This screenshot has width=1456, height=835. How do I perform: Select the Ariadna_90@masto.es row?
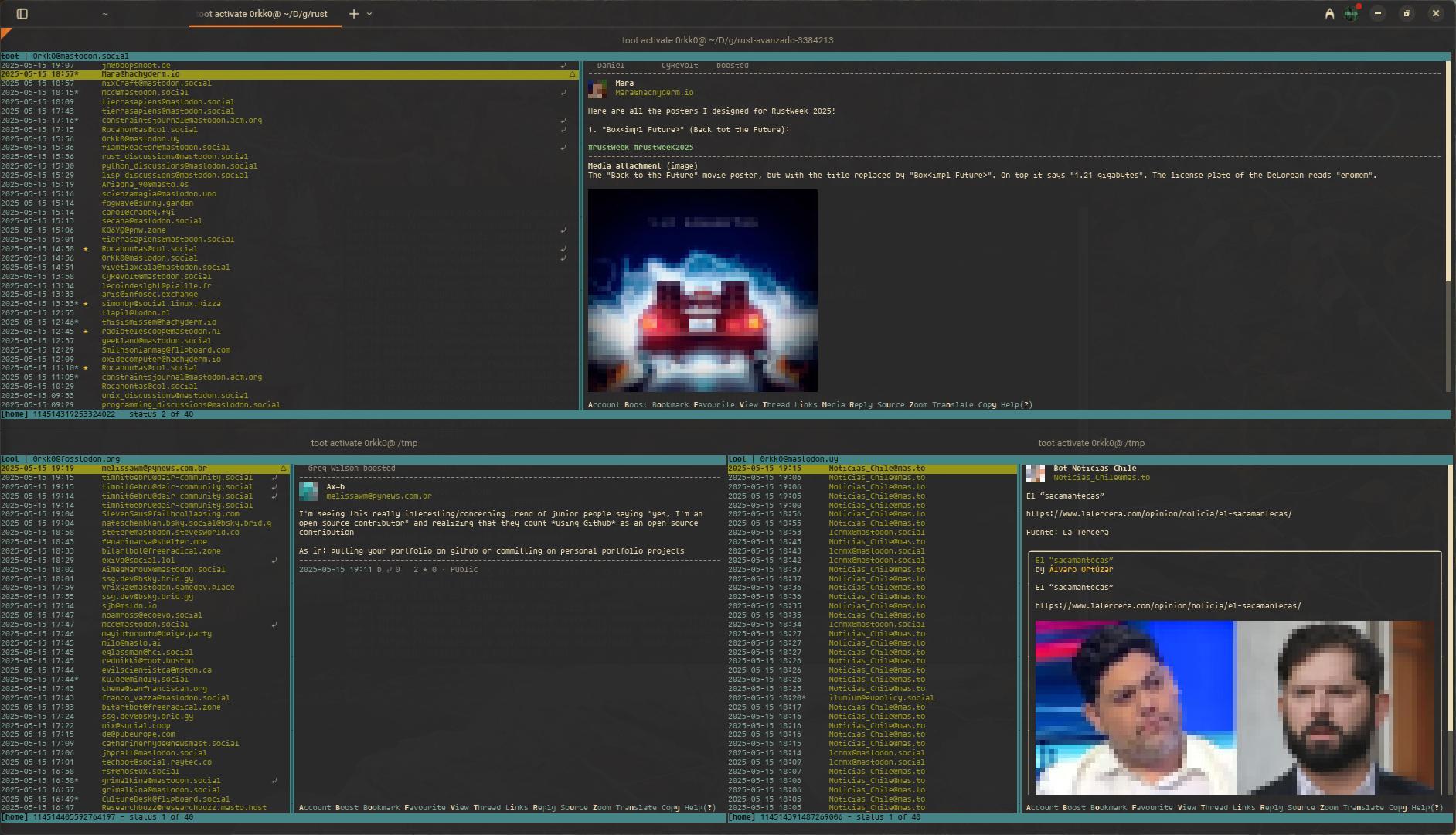point(289,185)
